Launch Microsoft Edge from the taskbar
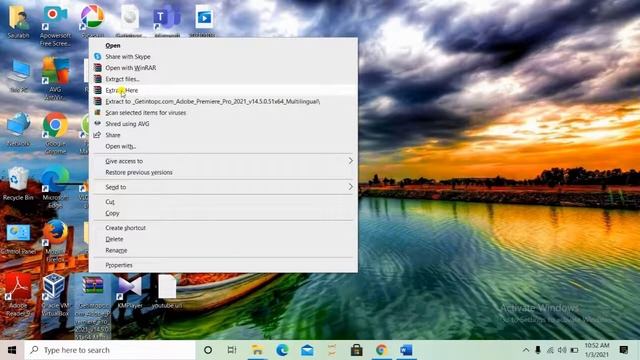The width and height of the screenshot is (640, 360). point(282,350)
